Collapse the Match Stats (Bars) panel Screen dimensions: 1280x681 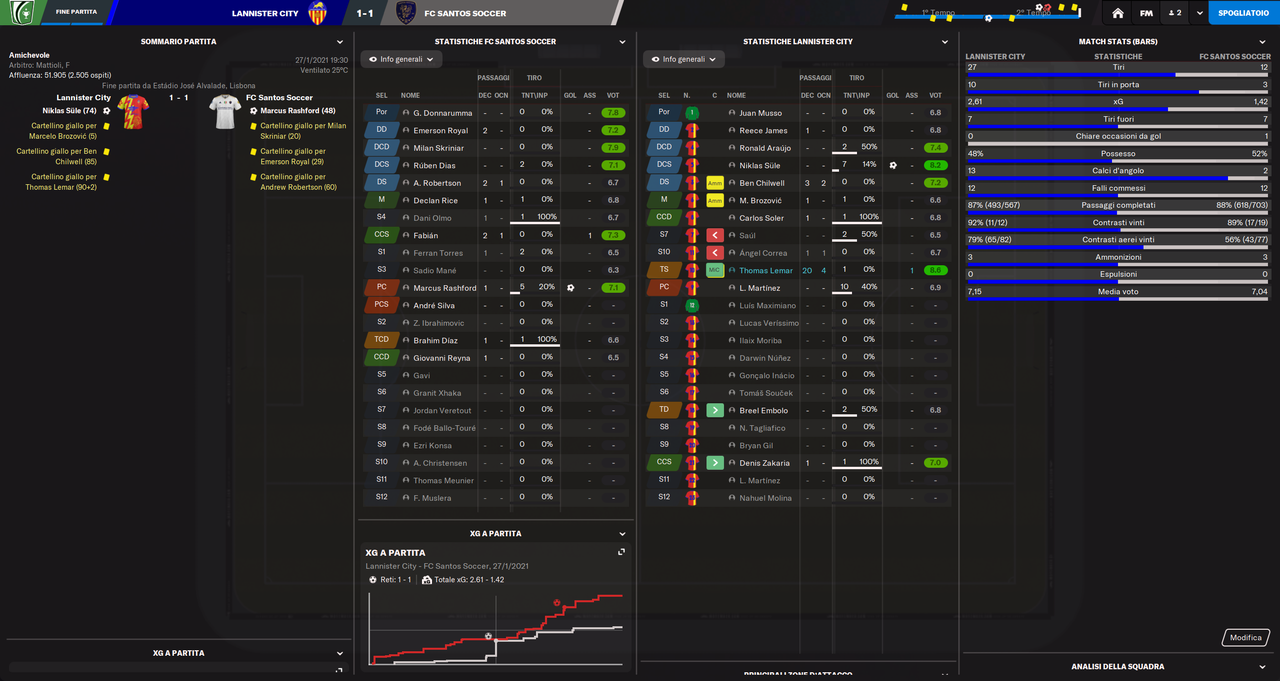click(x=1262, y=42)
